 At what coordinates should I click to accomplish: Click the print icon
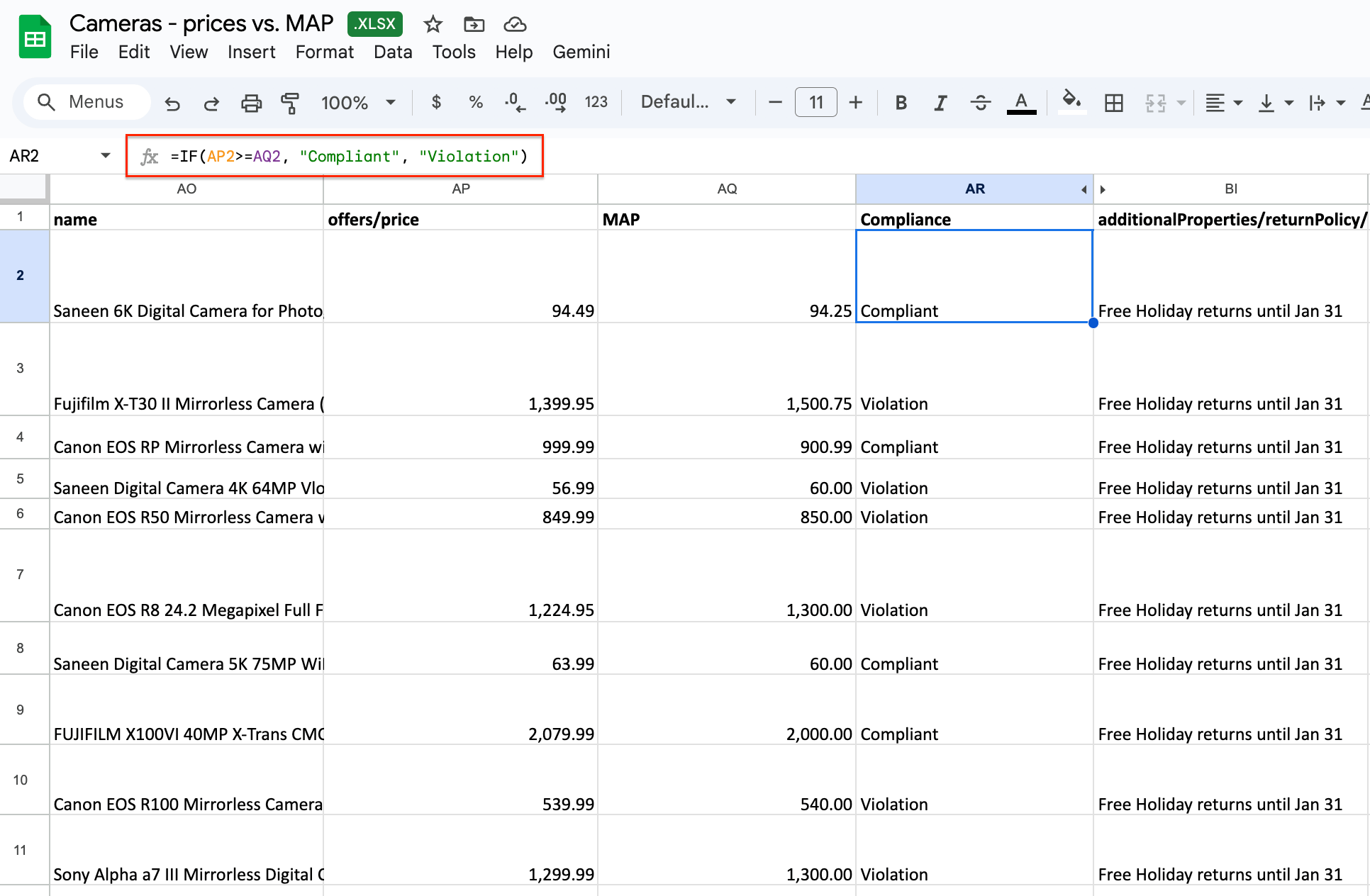coord(251,103)
